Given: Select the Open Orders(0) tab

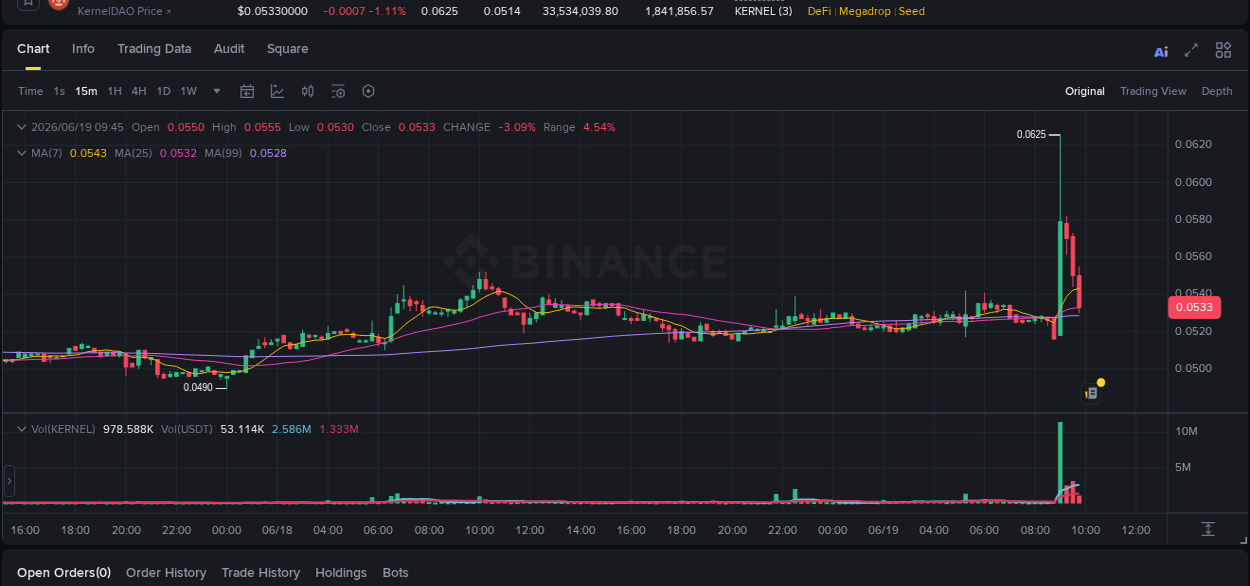Looking at the screenshot, I should tap(64, 573).
